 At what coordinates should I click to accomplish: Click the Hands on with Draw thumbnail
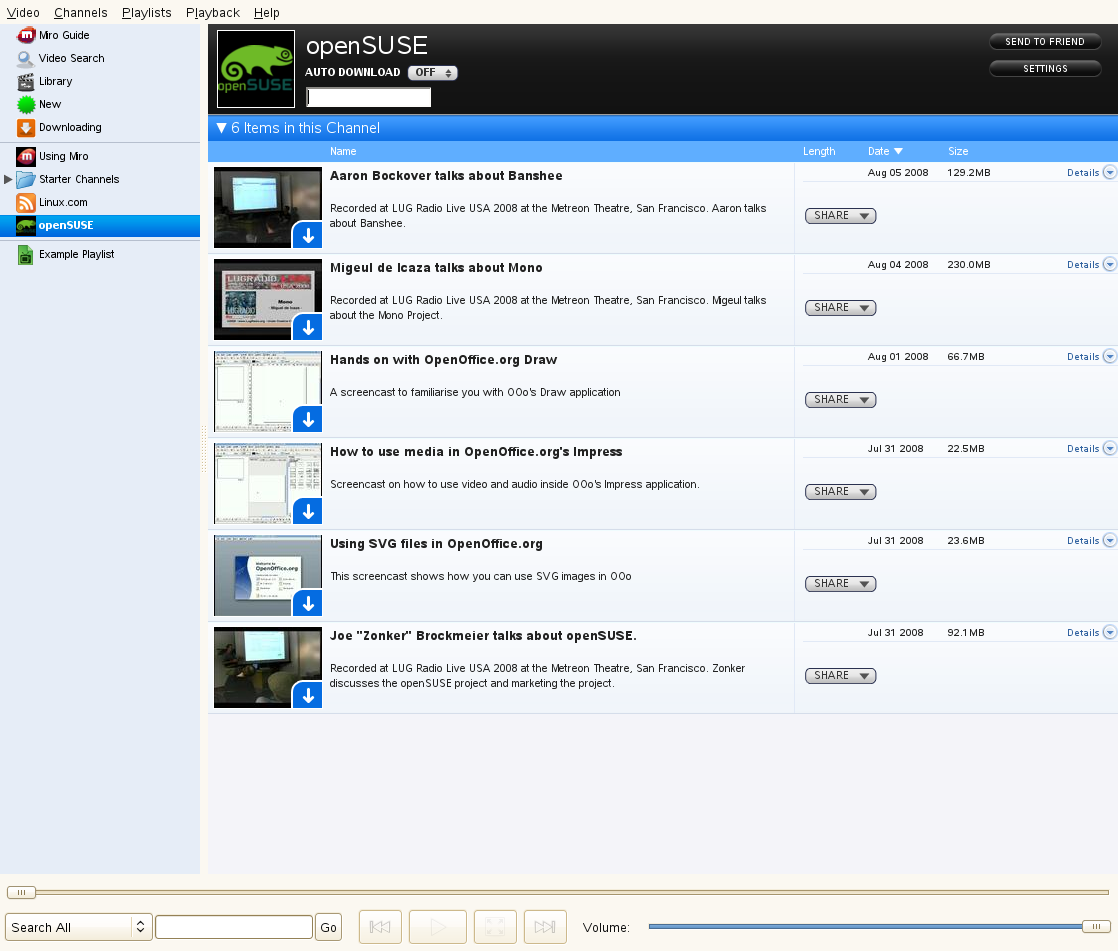coord(267,391)
